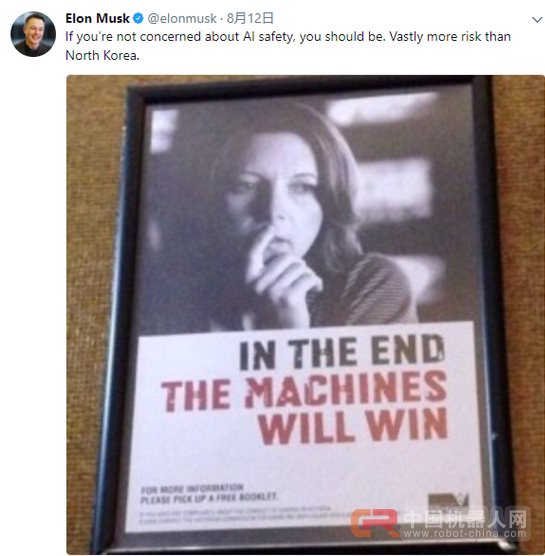Screen dimensions: 545x556
Task: Click the 中国机器人网 watermark text
Action: point(466,519)
